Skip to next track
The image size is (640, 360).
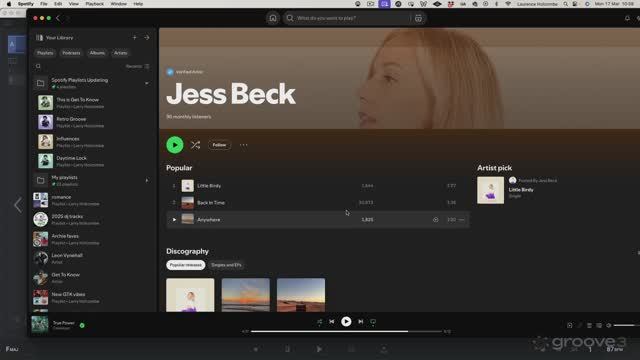360,322
